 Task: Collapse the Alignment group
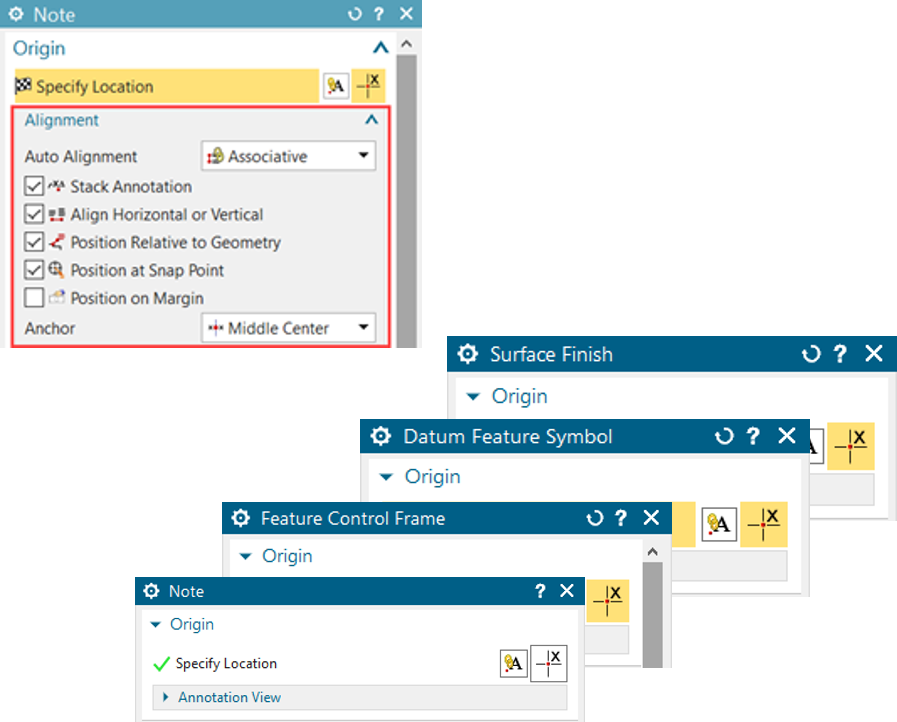372,120
